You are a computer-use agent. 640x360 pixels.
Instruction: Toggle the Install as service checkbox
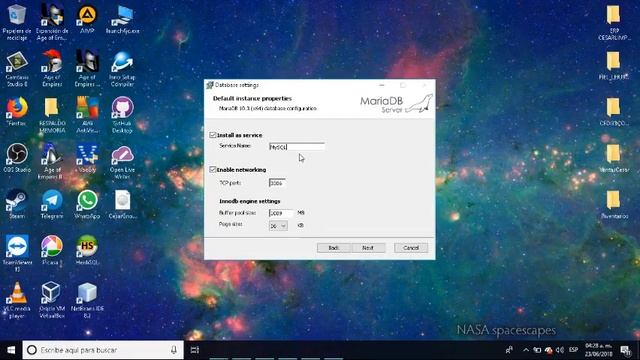click(213, 135)
